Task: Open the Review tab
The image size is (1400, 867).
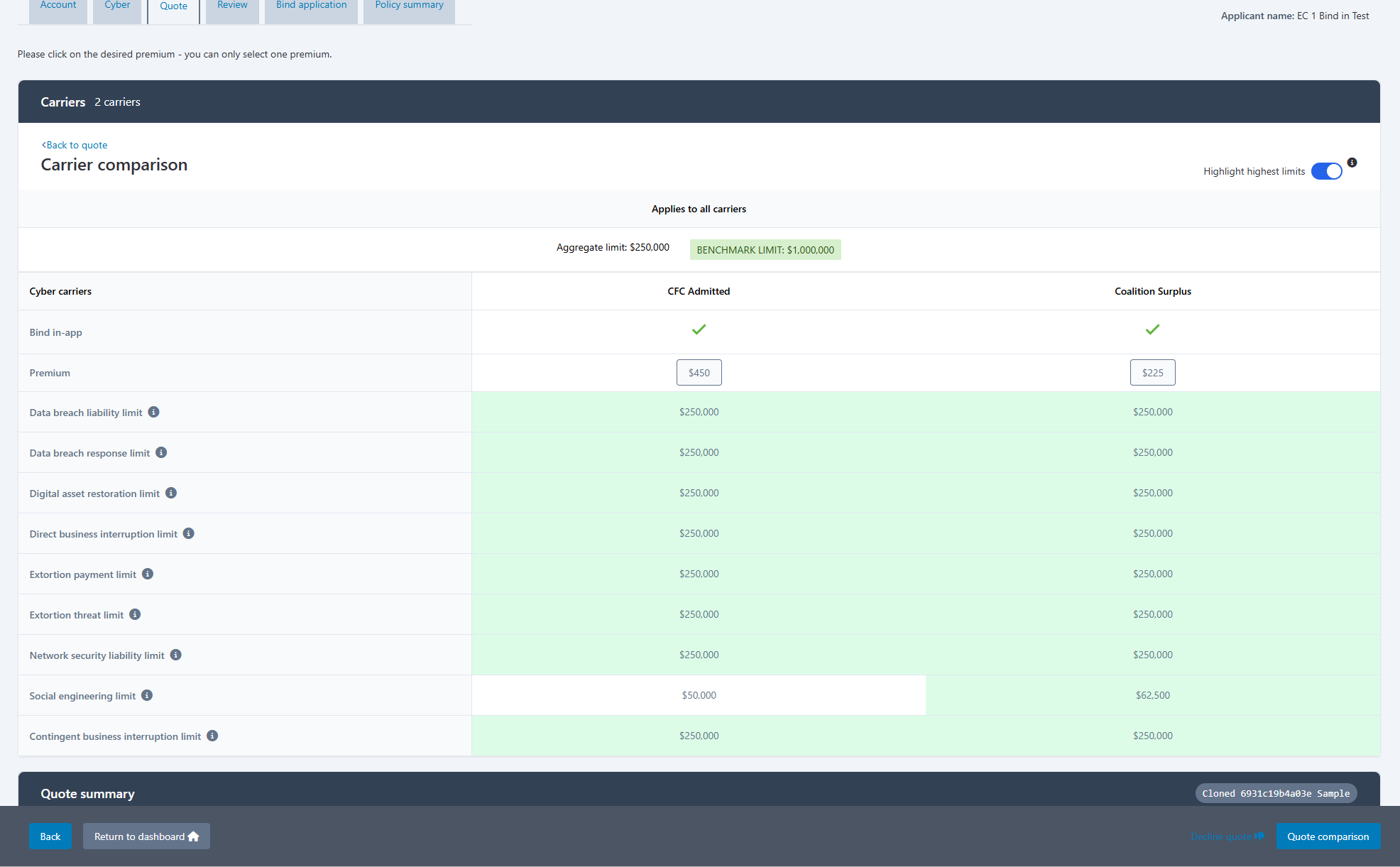Action: click(x=232, y=7)
